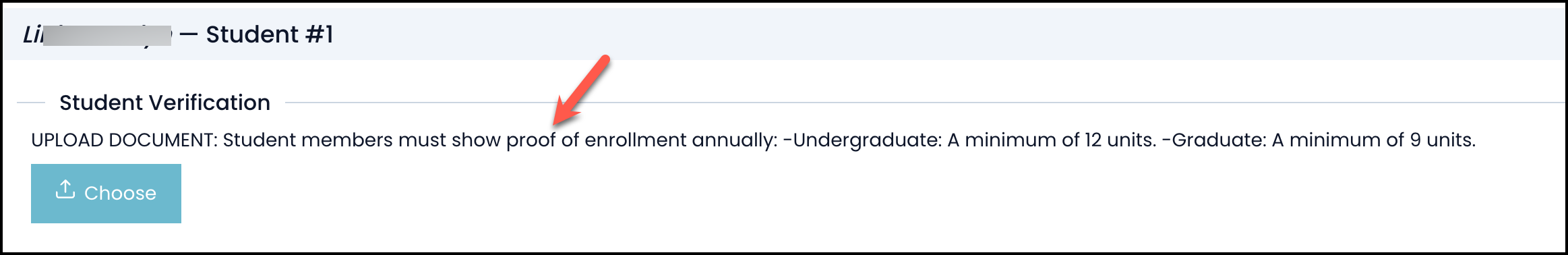Click the UPLOAD DOCUMENT label text

pyautogui.click(x=125, y=140)
